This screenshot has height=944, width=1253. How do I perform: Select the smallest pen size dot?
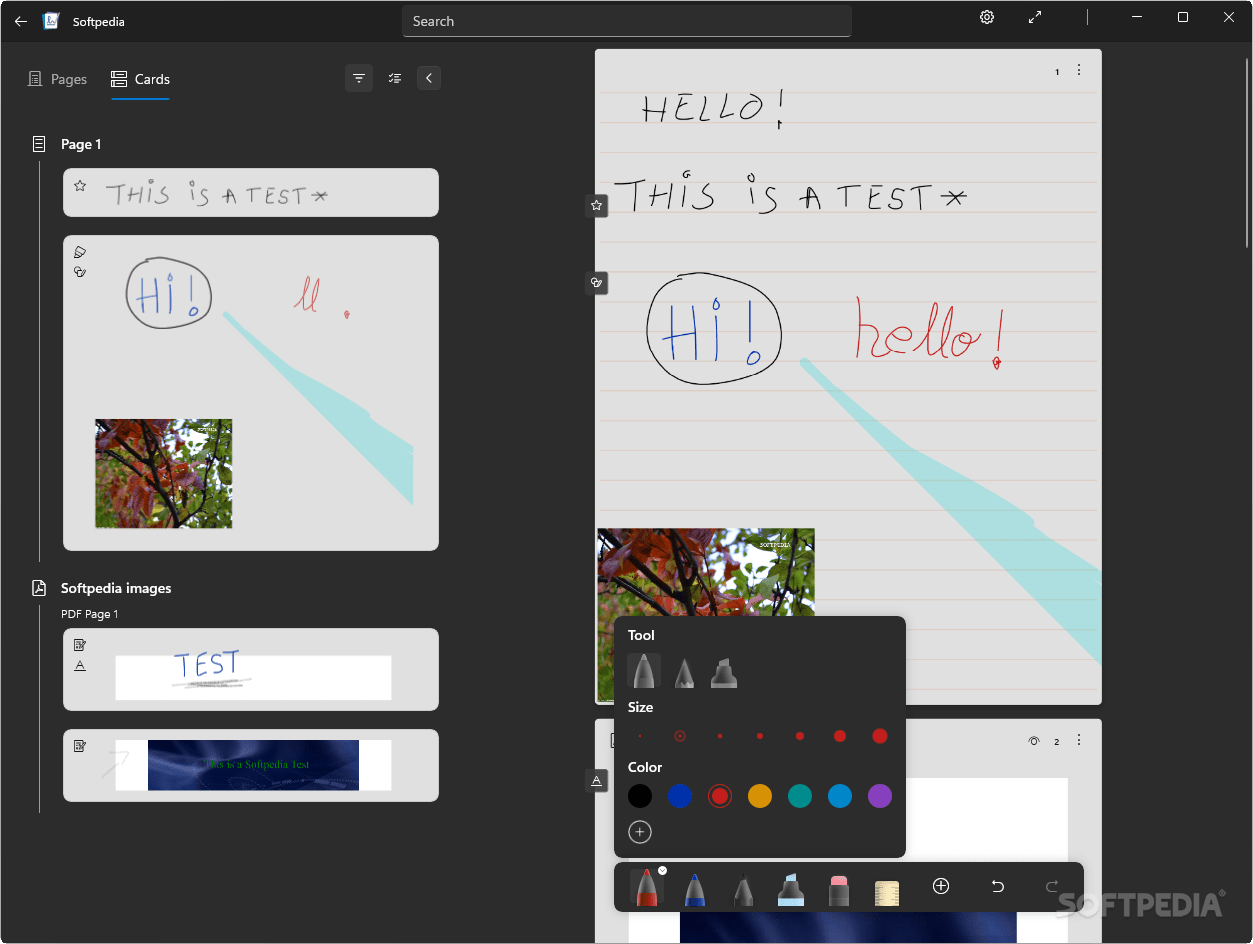click(640, 735)
